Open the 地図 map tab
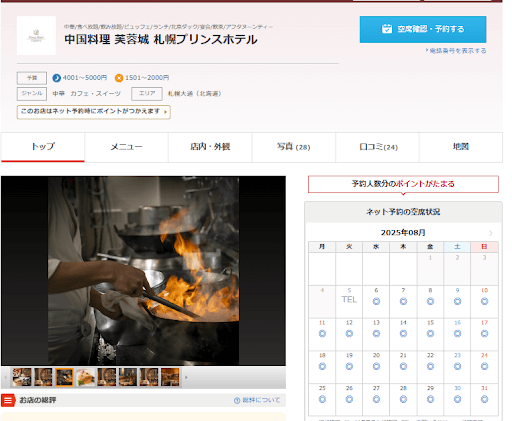This screenshot has height=421, width=512. (461, 147)
